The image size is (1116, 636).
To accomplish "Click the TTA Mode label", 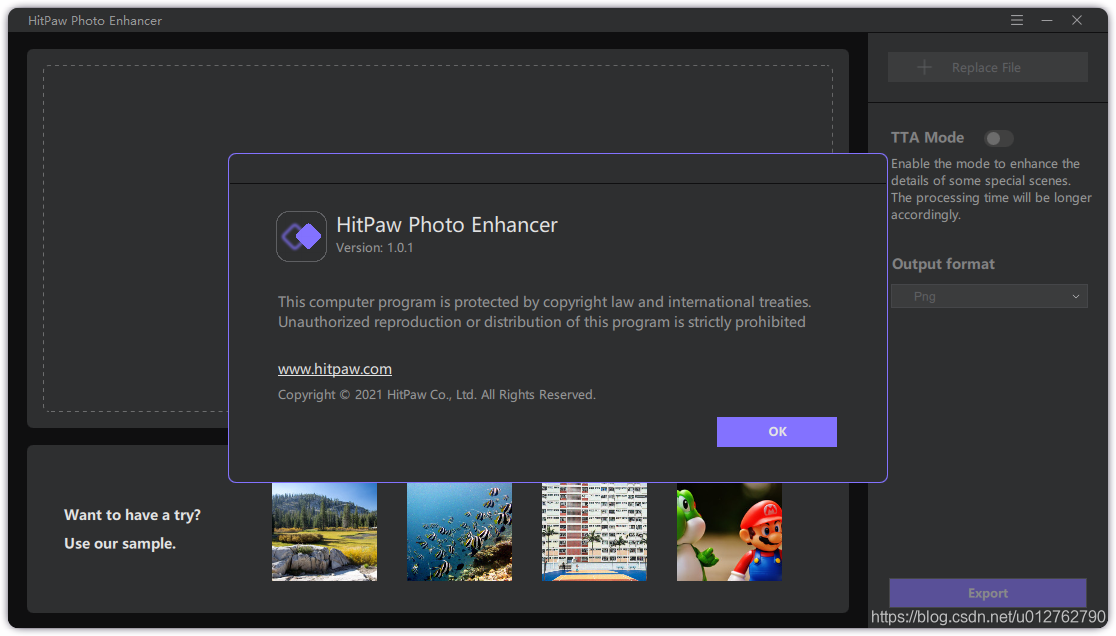I will [927, 138].
